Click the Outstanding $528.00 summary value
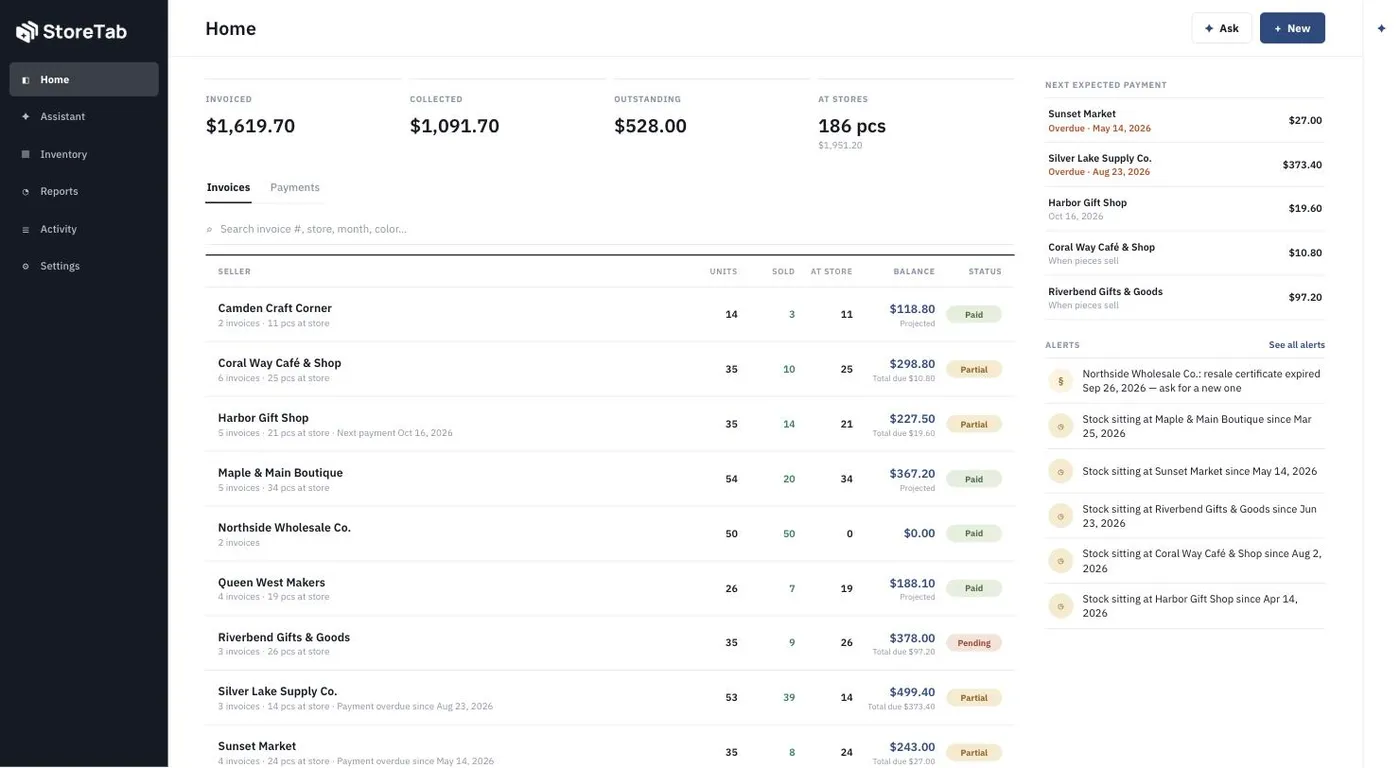This screenshot has width=1400, height=768. pyautogui.click(x=650, y=126)
